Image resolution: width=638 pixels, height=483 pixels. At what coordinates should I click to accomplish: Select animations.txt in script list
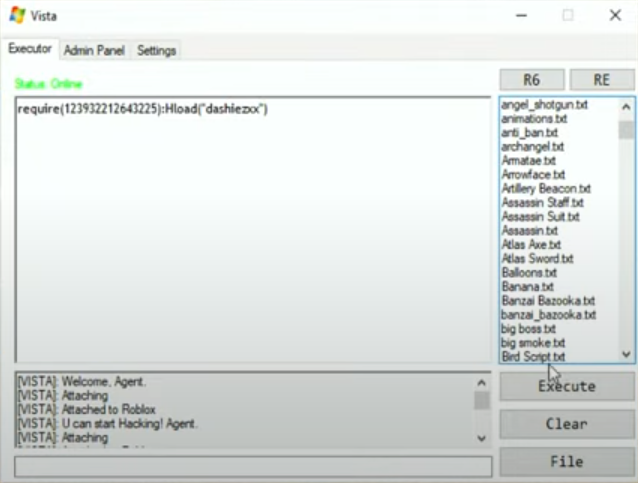click(534, 119)
